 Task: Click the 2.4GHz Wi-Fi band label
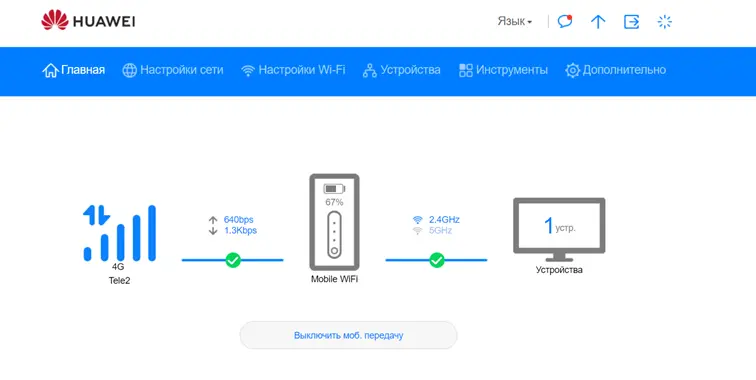(444, 219)
